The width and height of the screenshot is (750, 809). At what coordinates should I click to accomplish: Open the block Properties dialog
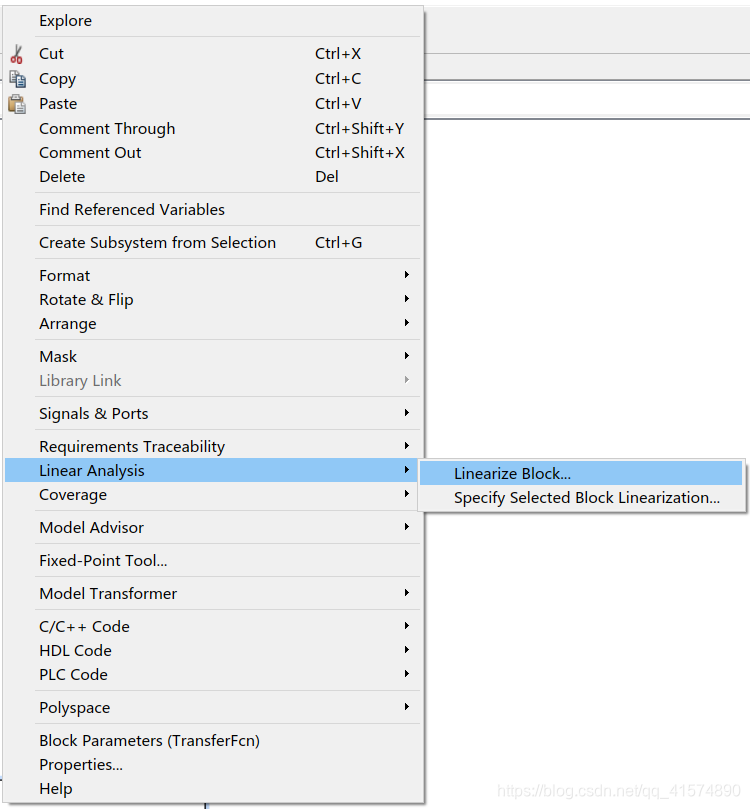[214, 765]
